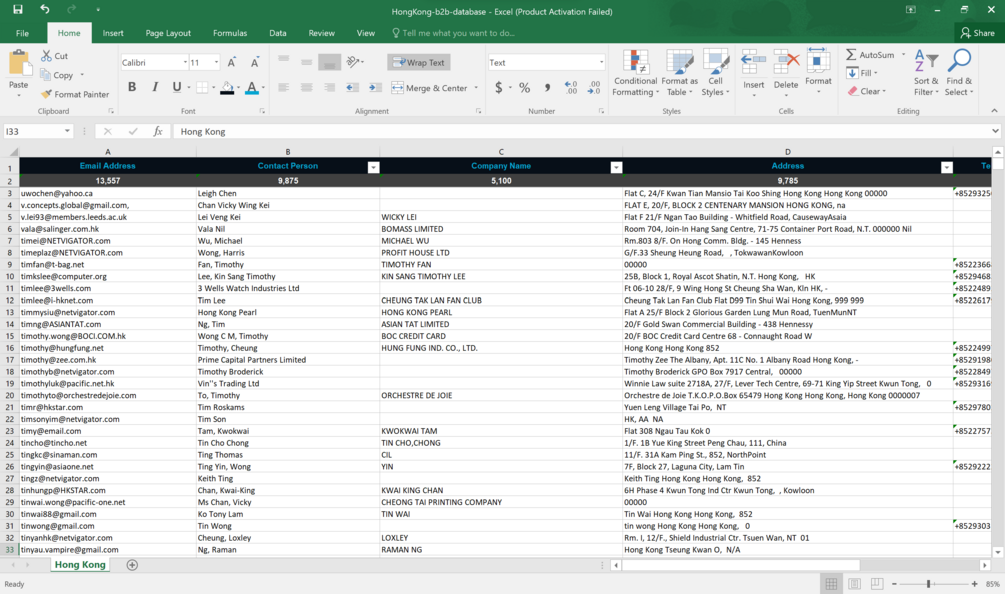
Task: Open Cell Styles gallery
Action: pos(715,73)
